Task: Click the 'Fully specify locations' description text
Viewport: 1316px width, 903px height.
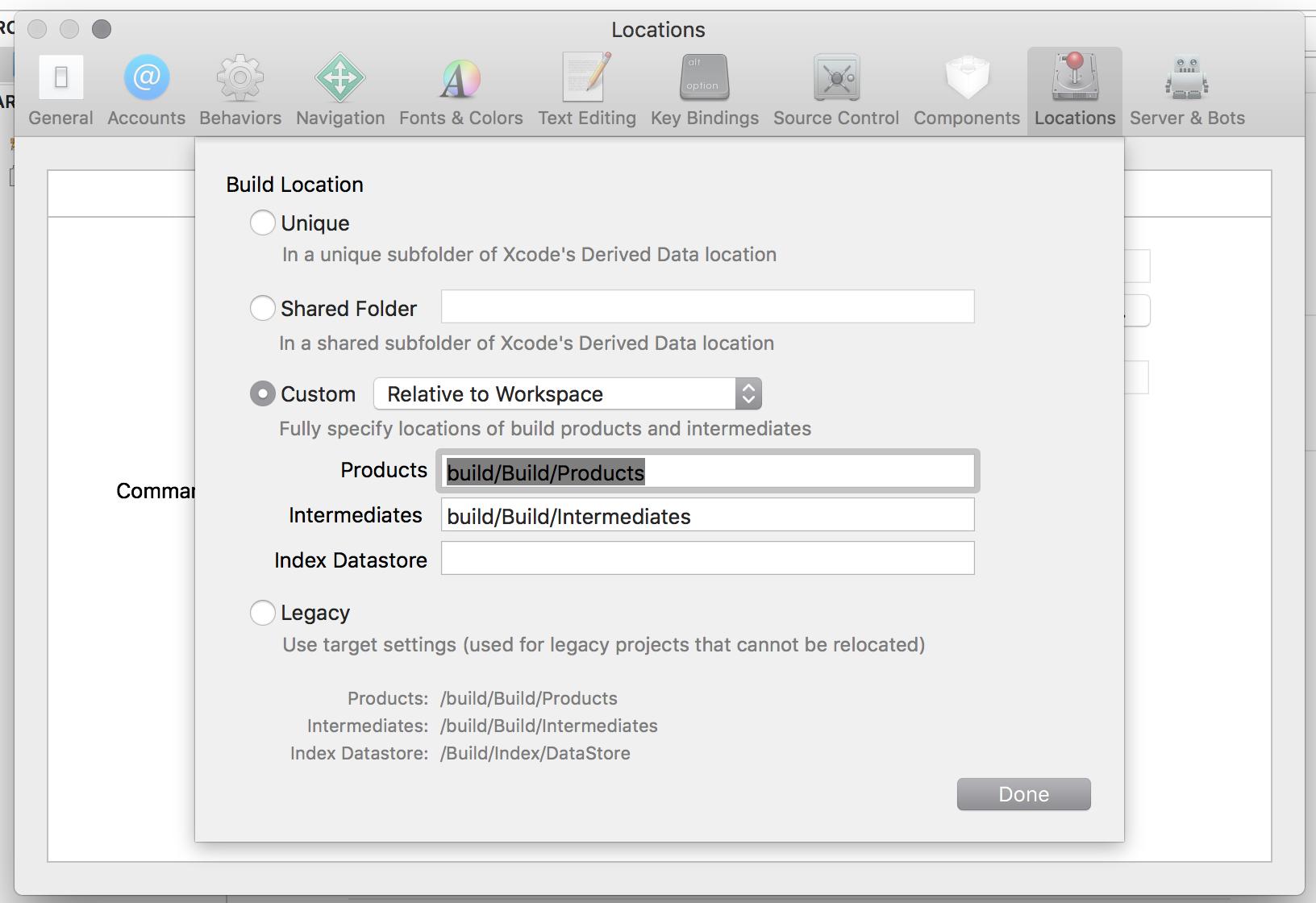Action: click(545, 429)
